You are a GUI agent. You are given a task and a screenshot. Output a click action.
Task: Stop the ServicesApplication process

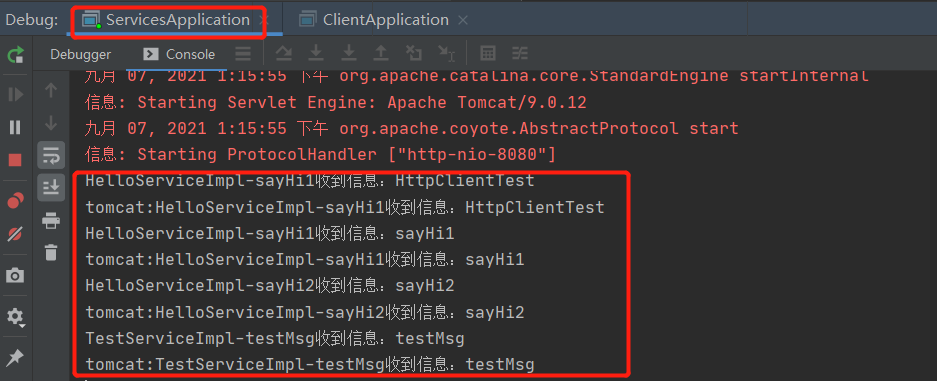pyautogui.click(x=16, y=159)
